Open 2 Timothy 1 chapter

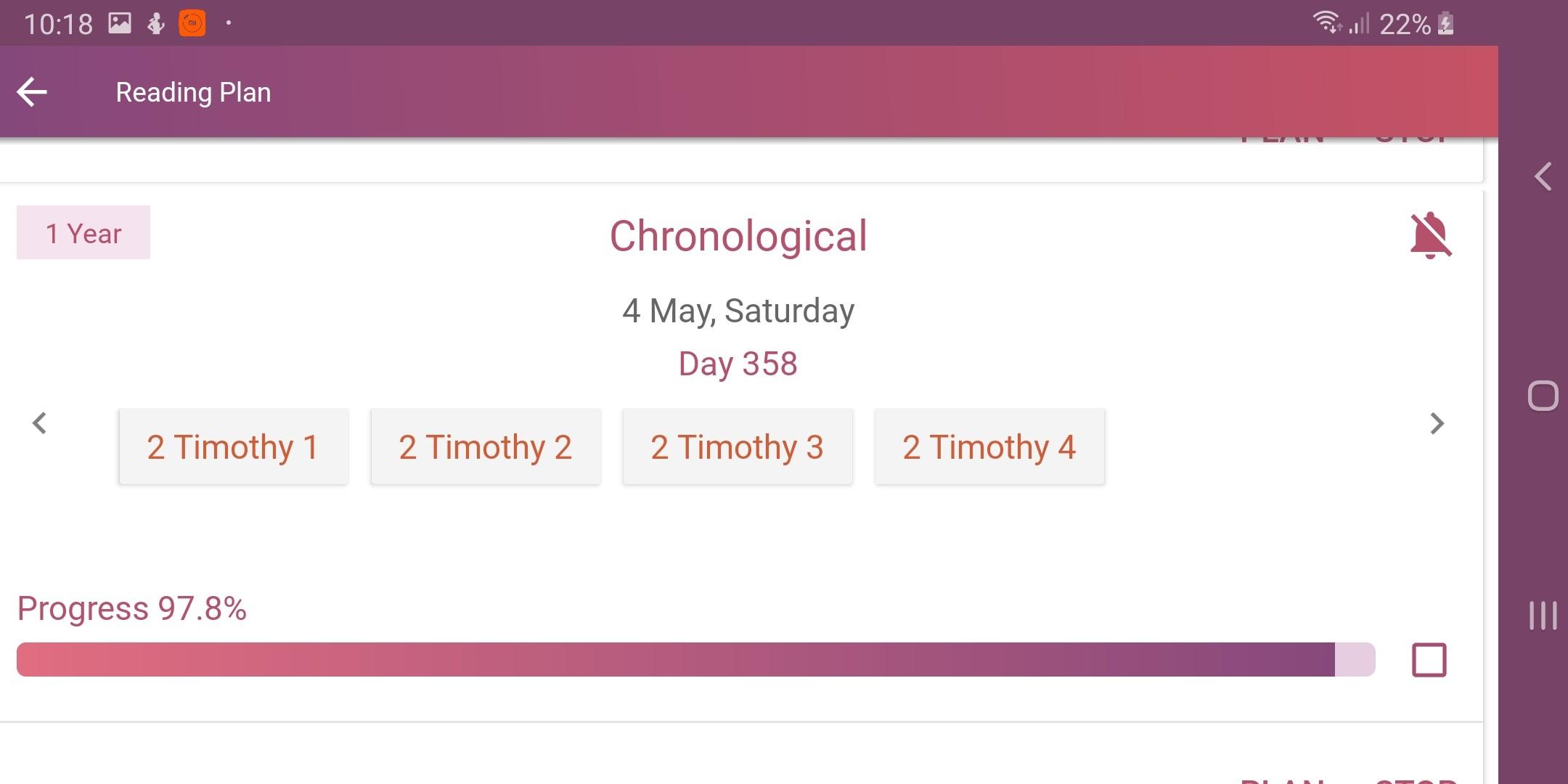tap(233, 446)
